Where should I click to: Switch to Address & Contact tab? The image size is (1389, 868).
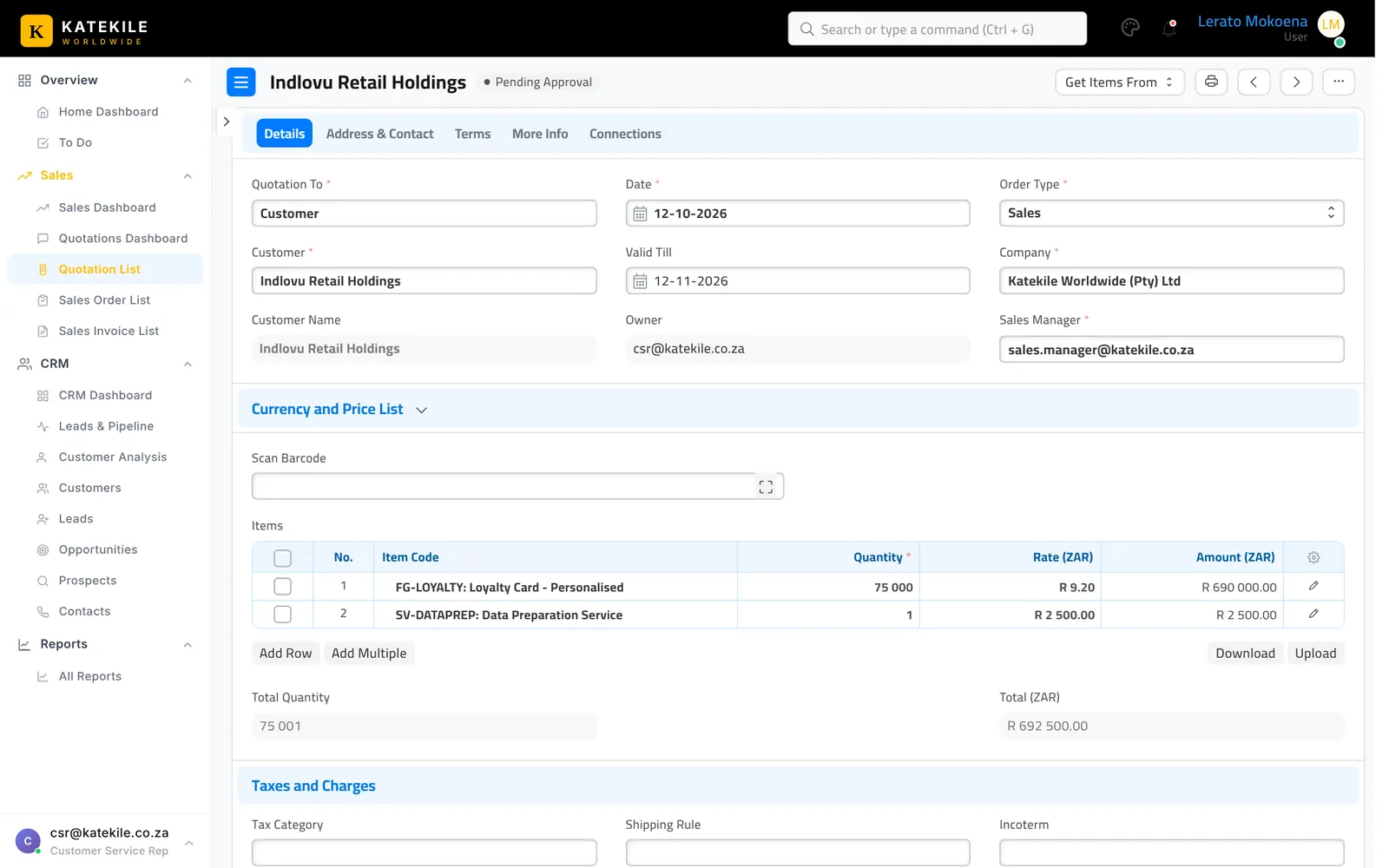[x=379, y=134]
